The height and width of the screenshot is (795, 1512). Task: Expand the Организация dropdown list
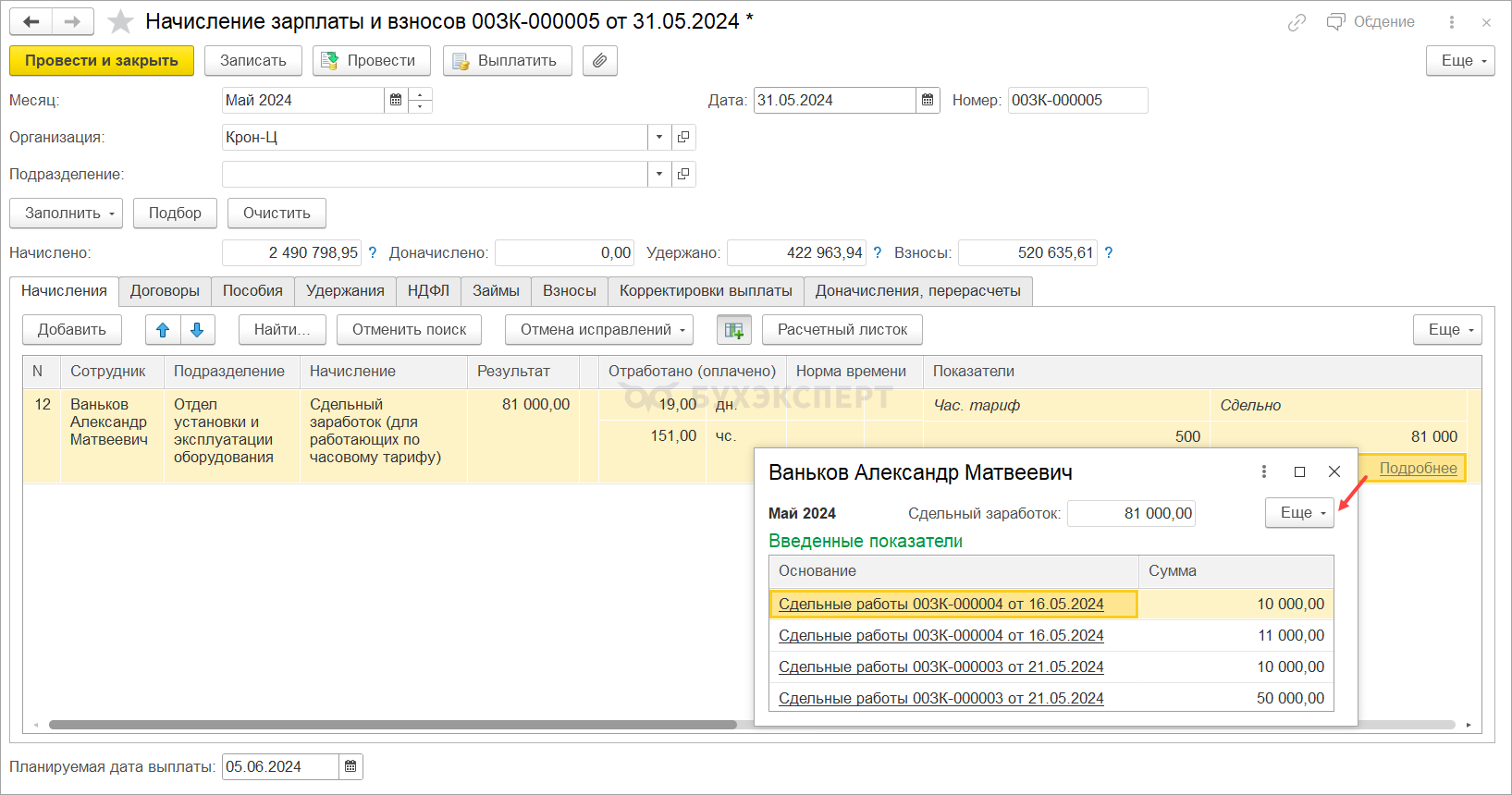pyautogui.click(x=658, y=137)
